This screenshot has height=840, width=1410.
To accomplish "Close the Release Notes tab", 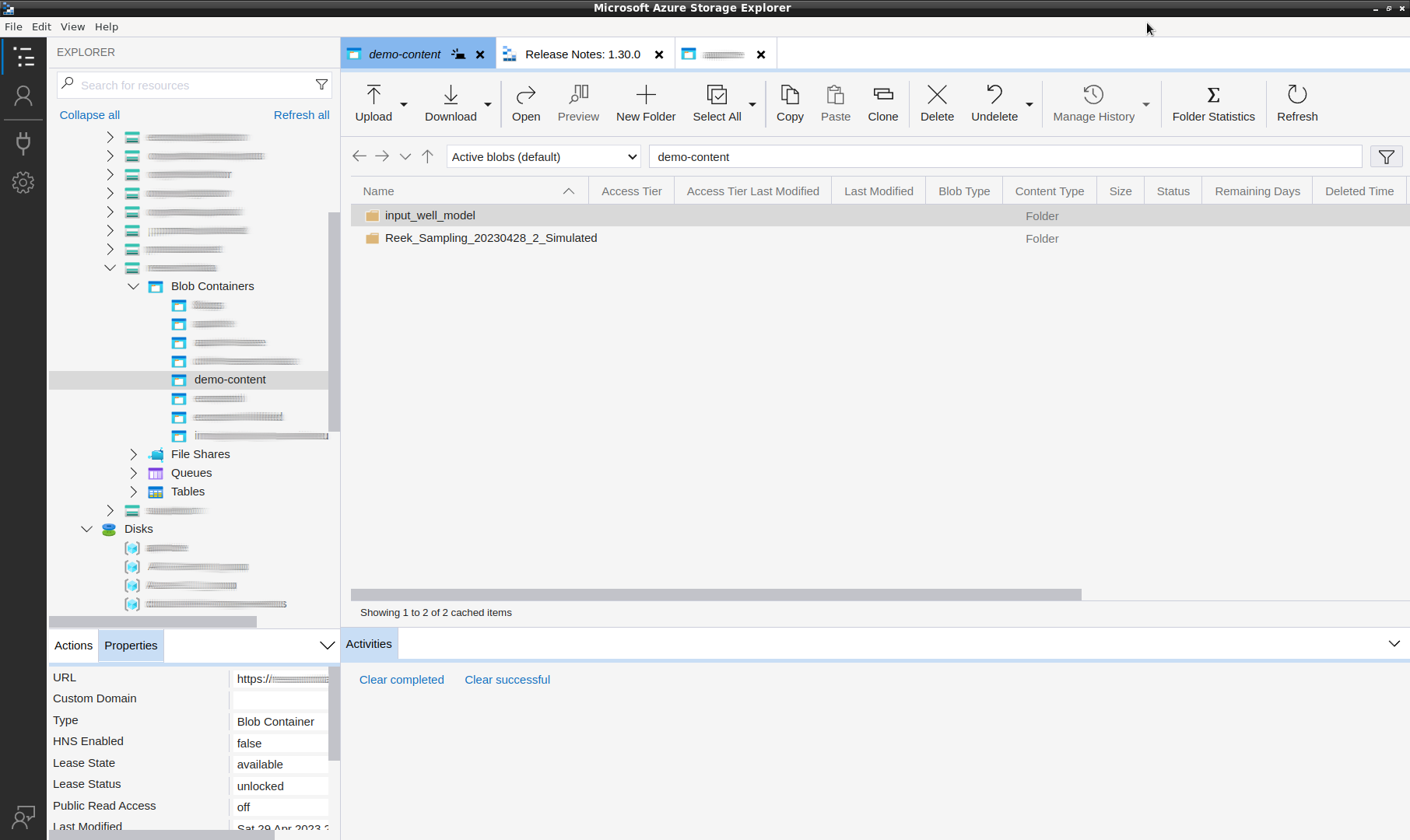I will [x=659, y=54].
